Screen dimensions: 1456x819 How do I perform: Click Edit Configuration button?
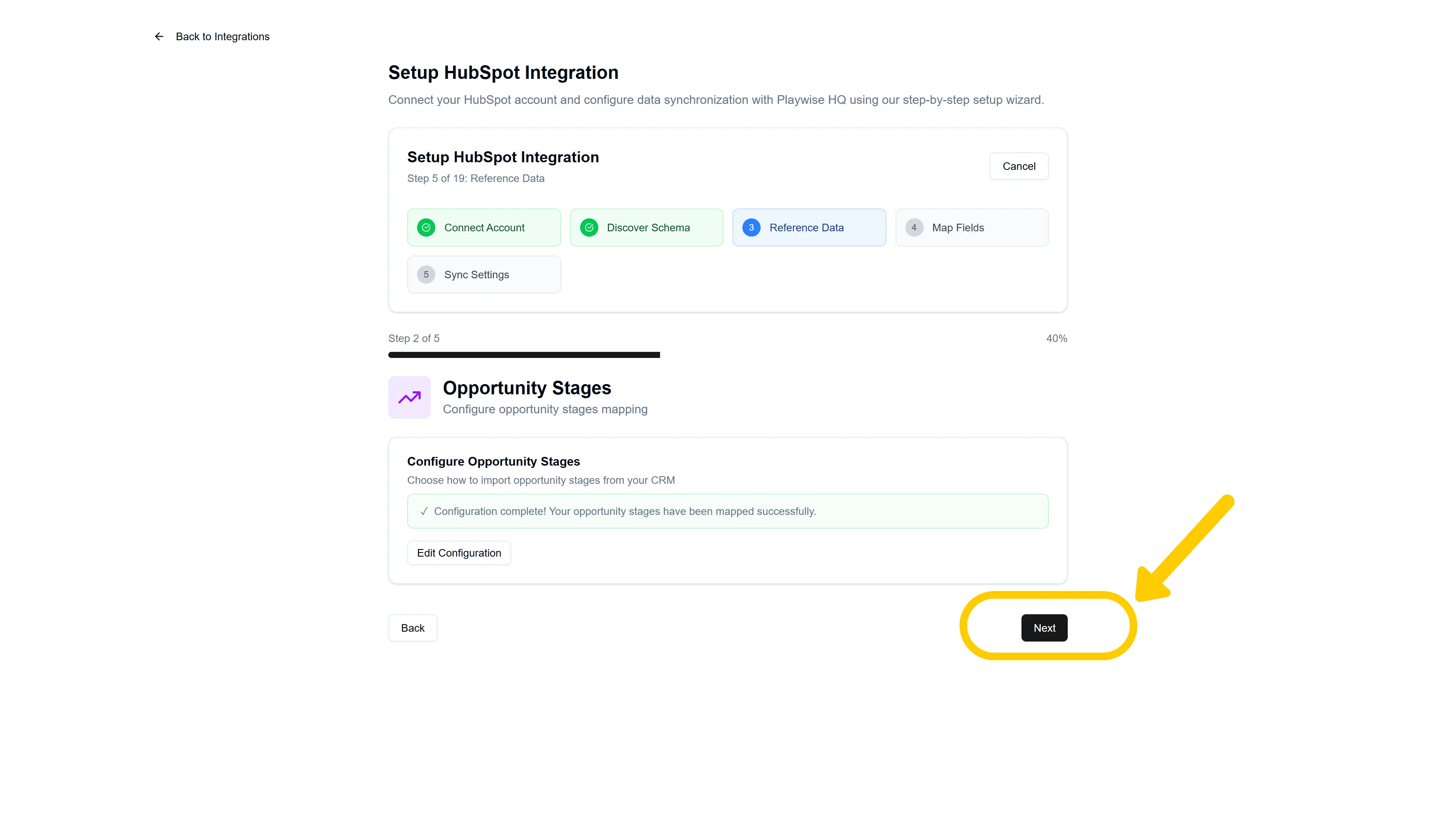point(459,553)
